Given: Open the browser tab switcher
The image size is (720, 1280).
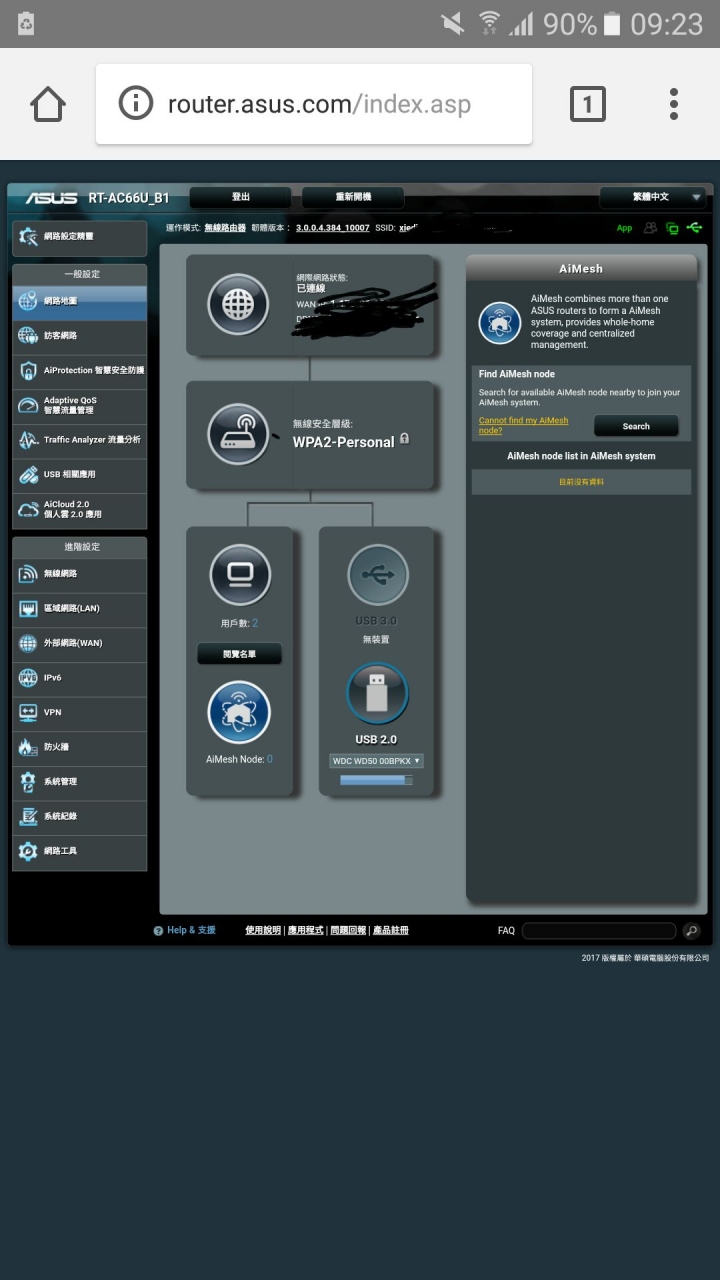Looking at the screenshot, I should point(587,104).
